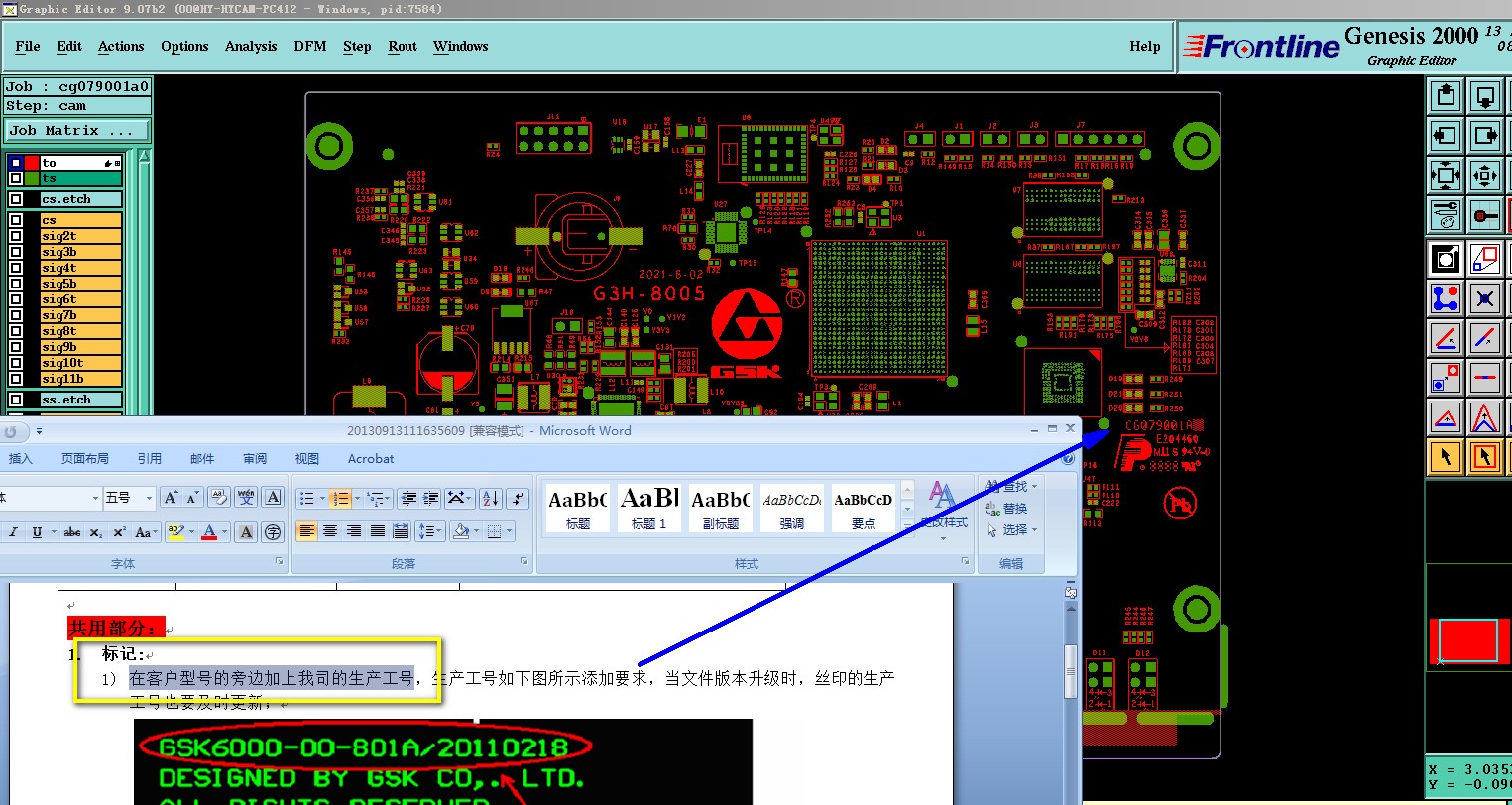Select the red-boxed arrow select tool

pyautogui.click(x=1485, y=456)
